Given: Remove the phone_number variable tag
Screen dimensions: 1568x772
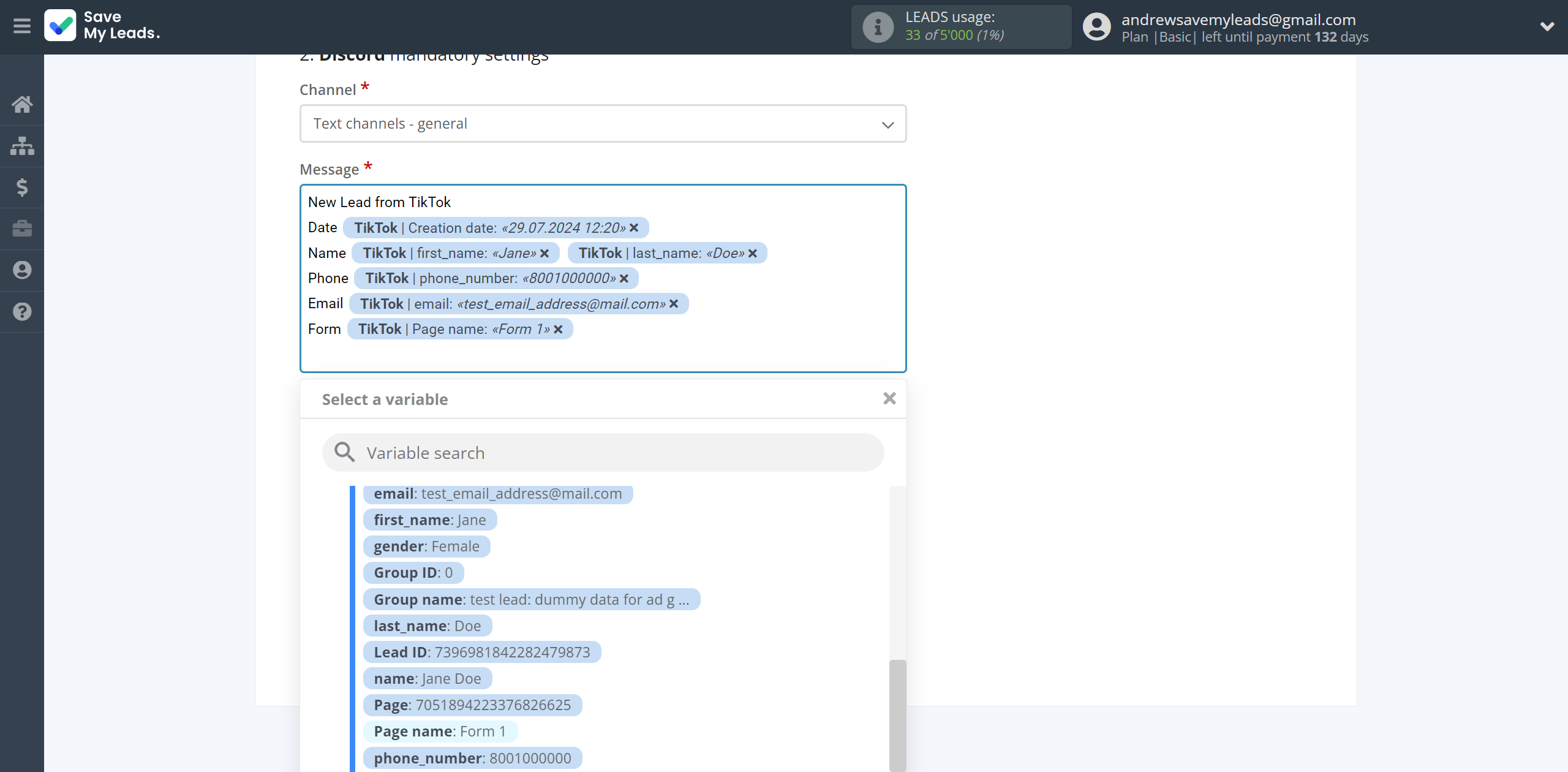Looking at the screenshot, I should (624, 278).
